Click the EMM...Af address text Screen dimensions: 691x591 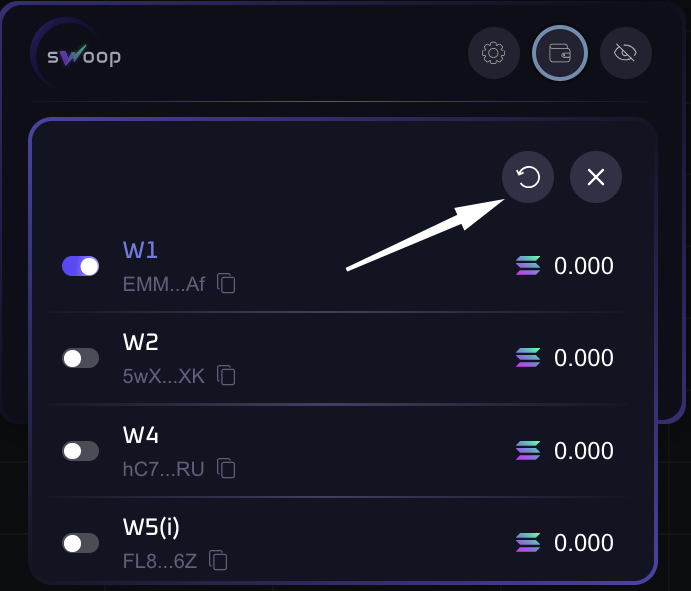(x=163, y=284)
